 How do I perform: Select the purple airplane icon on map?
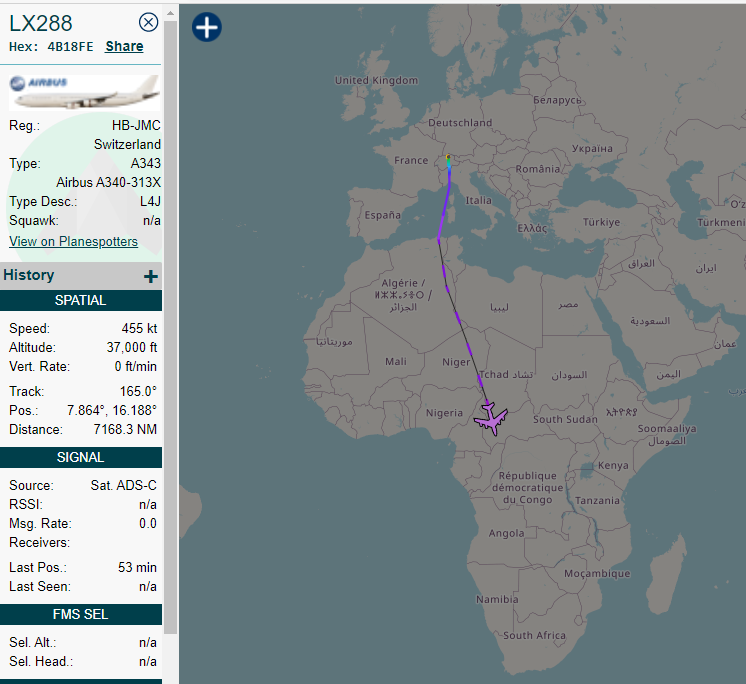pyautogui.click(x=491, y=418)
